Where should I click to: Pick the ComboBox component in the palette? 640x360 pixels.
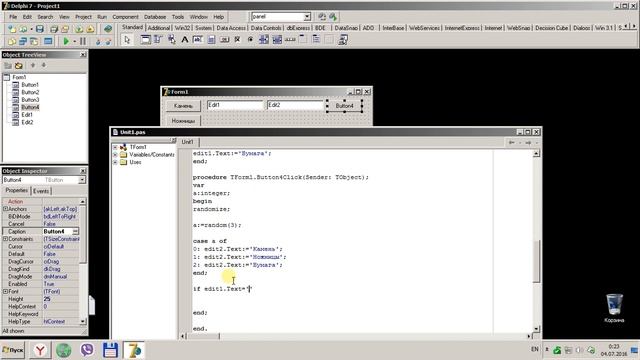click(x=277, y=40)
